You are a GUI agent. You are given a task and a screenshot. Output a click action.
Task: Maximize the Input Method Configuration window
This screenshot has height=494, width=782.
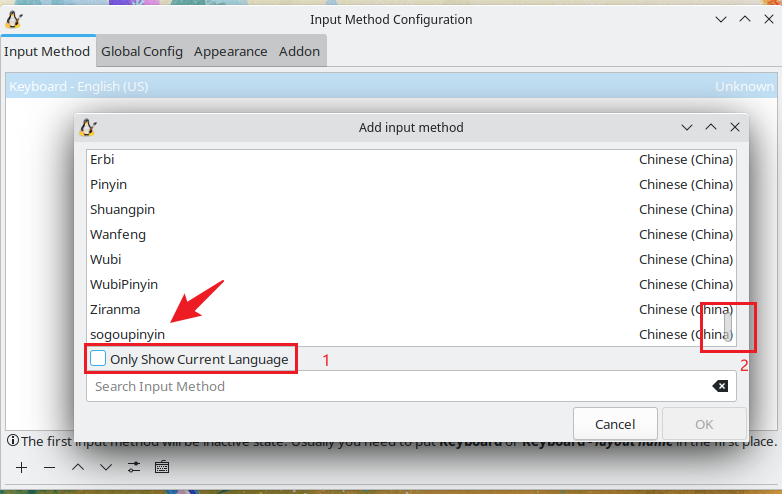(x=745, y=19)
